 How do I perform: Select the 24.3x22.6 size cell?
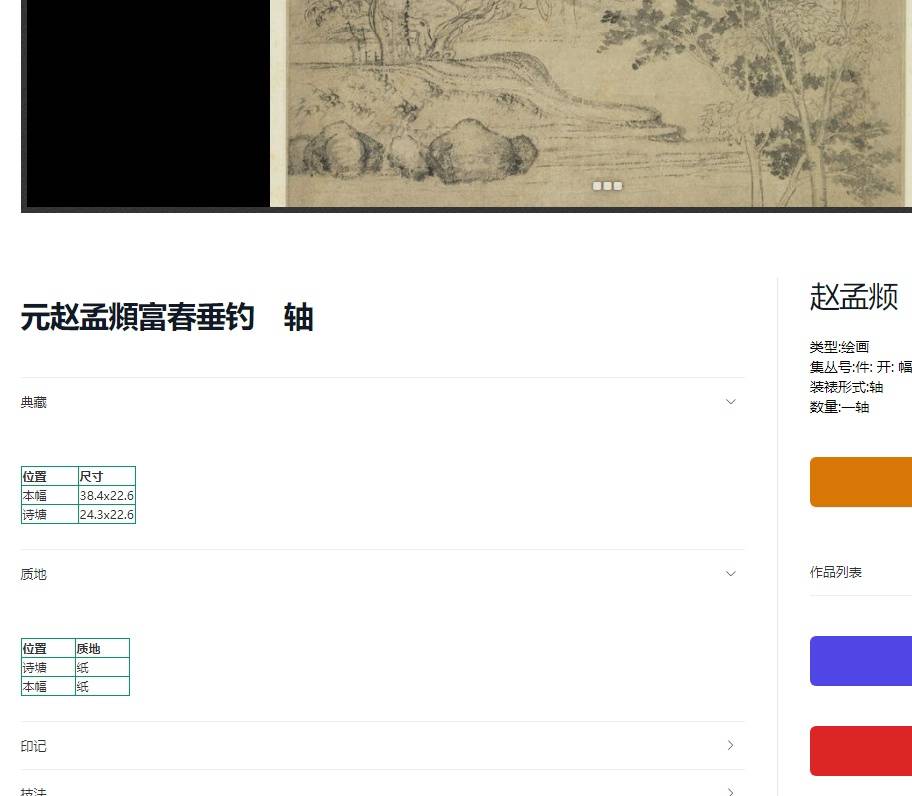[106, 515]
